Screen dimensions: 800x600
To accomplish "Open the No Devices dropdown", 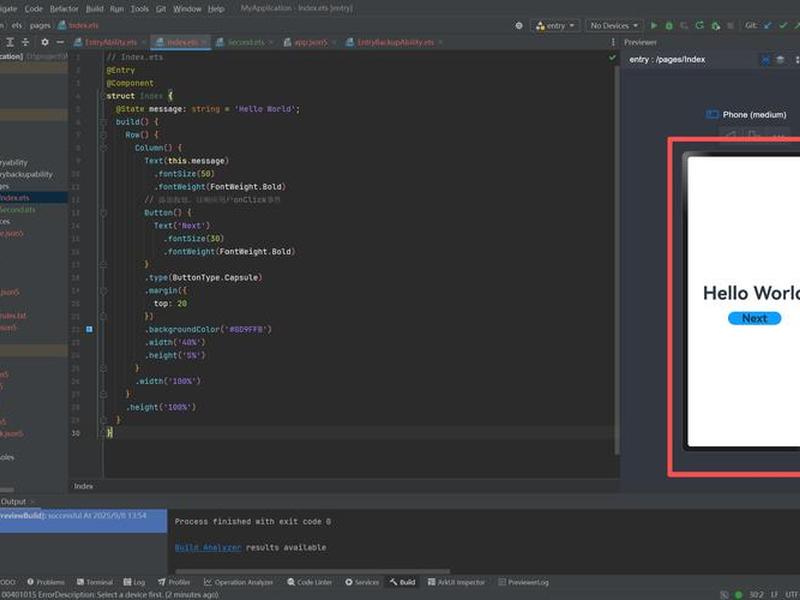I will [x=614, y=26].
